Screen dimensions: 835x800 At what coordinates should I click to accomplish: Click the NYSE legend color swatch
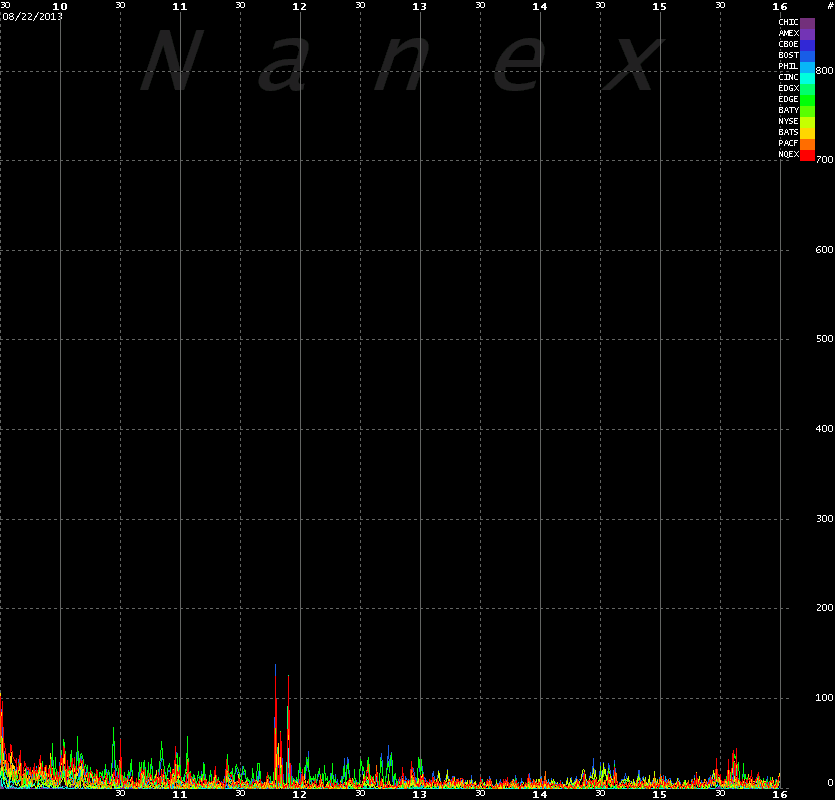(x=807, y=122)
